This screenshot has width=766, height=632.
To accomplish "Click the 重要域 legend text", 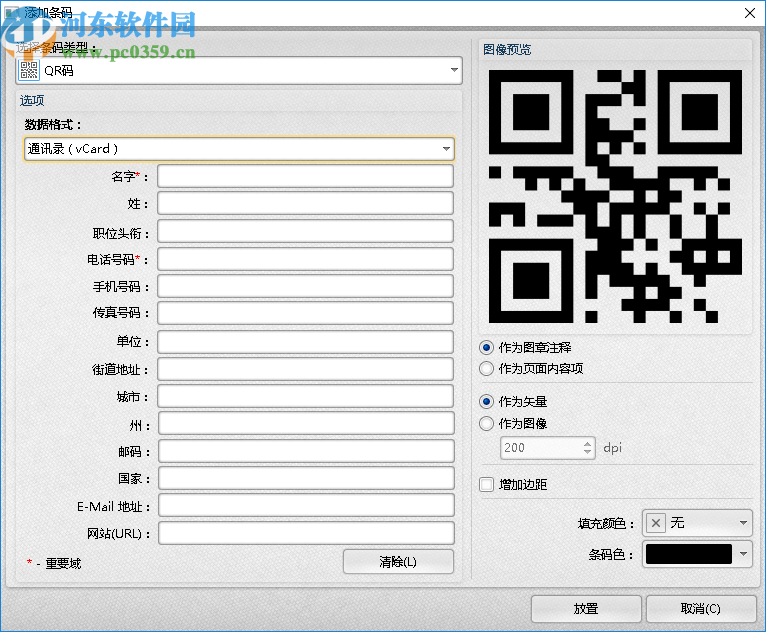I will coord(63,564).
